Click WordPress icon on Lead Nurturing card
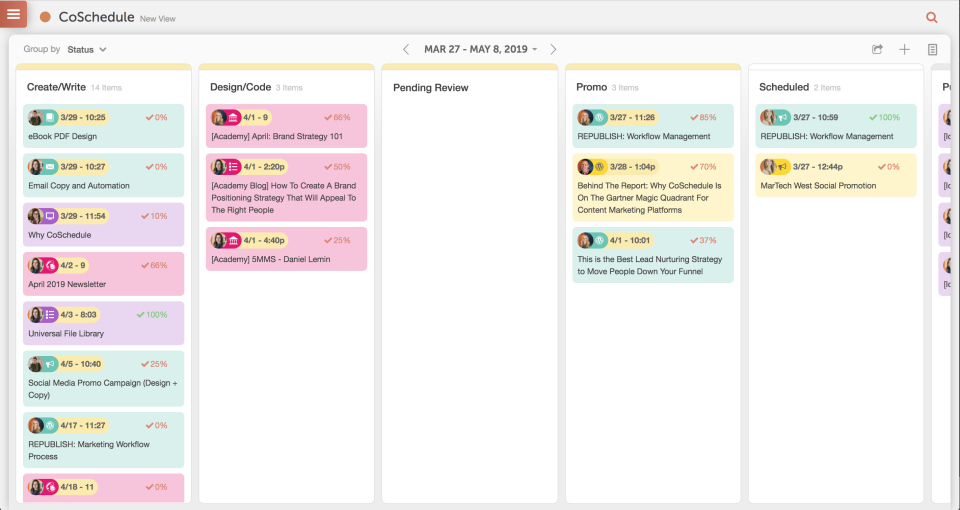 600,241
